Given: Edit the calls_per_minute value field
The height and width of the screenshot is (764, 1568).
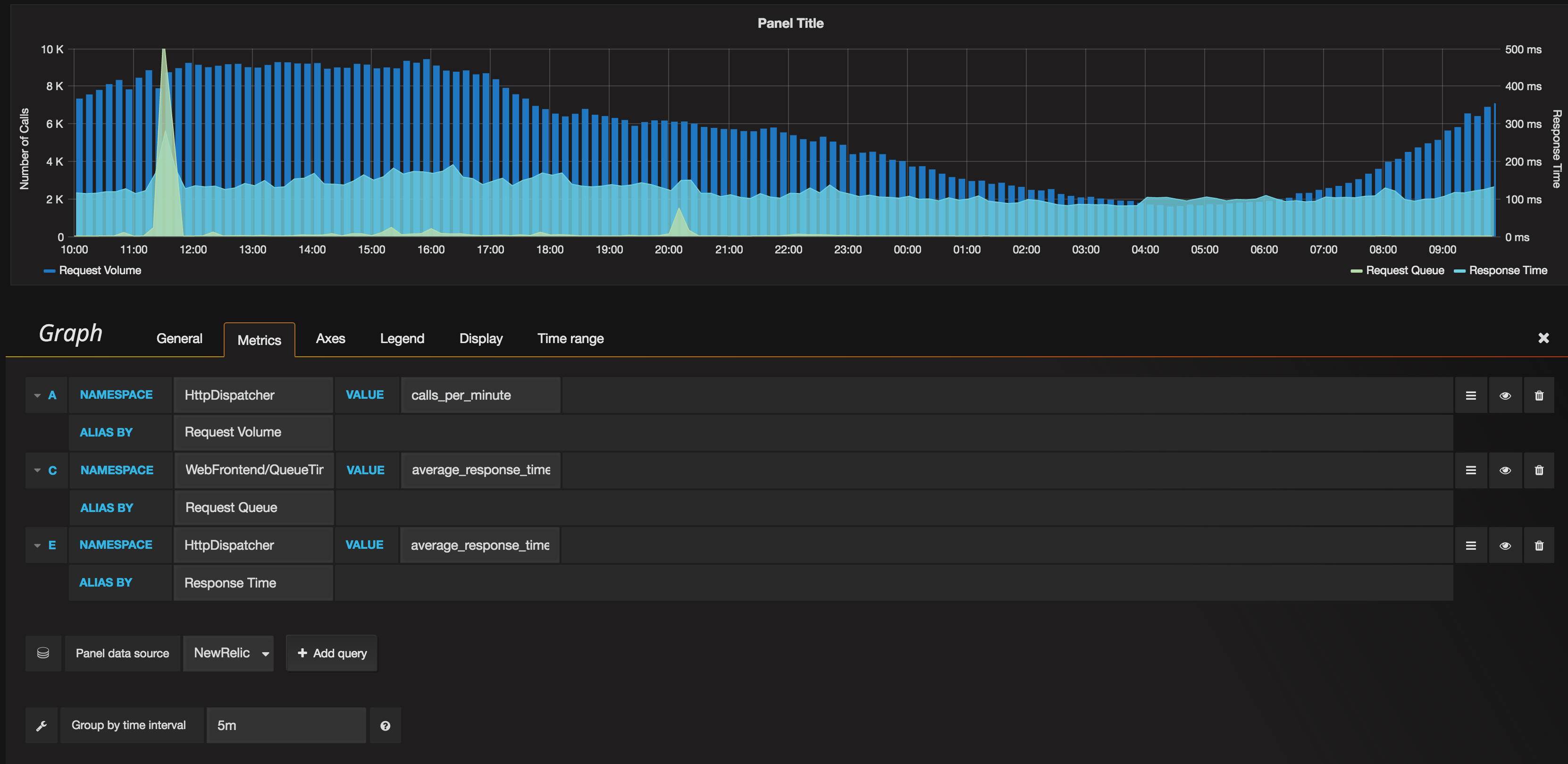Looking at the screenshot, I should click(480, 395).
